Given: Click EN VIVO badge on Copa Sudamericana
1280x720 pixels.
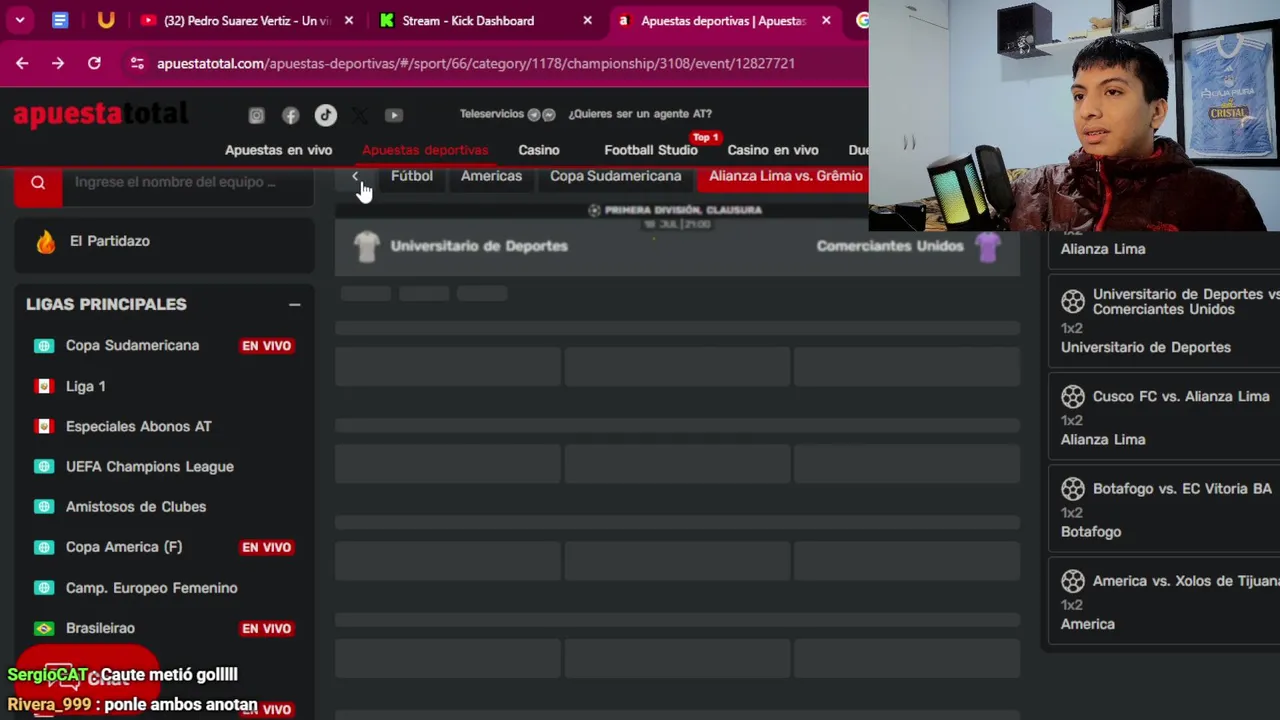Looking at the screenshot, I should [266, 346].
